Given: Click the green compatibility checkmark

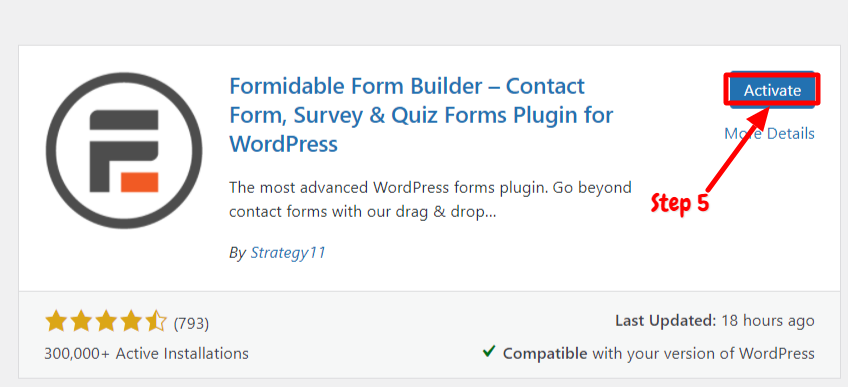Looking at the screenshot, I should (489, 352).
